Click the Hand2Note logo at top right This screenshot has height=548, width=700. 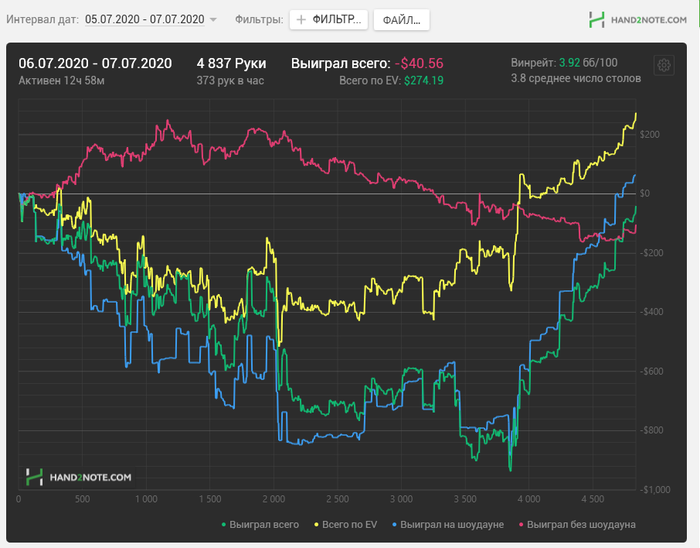point(638,20)
